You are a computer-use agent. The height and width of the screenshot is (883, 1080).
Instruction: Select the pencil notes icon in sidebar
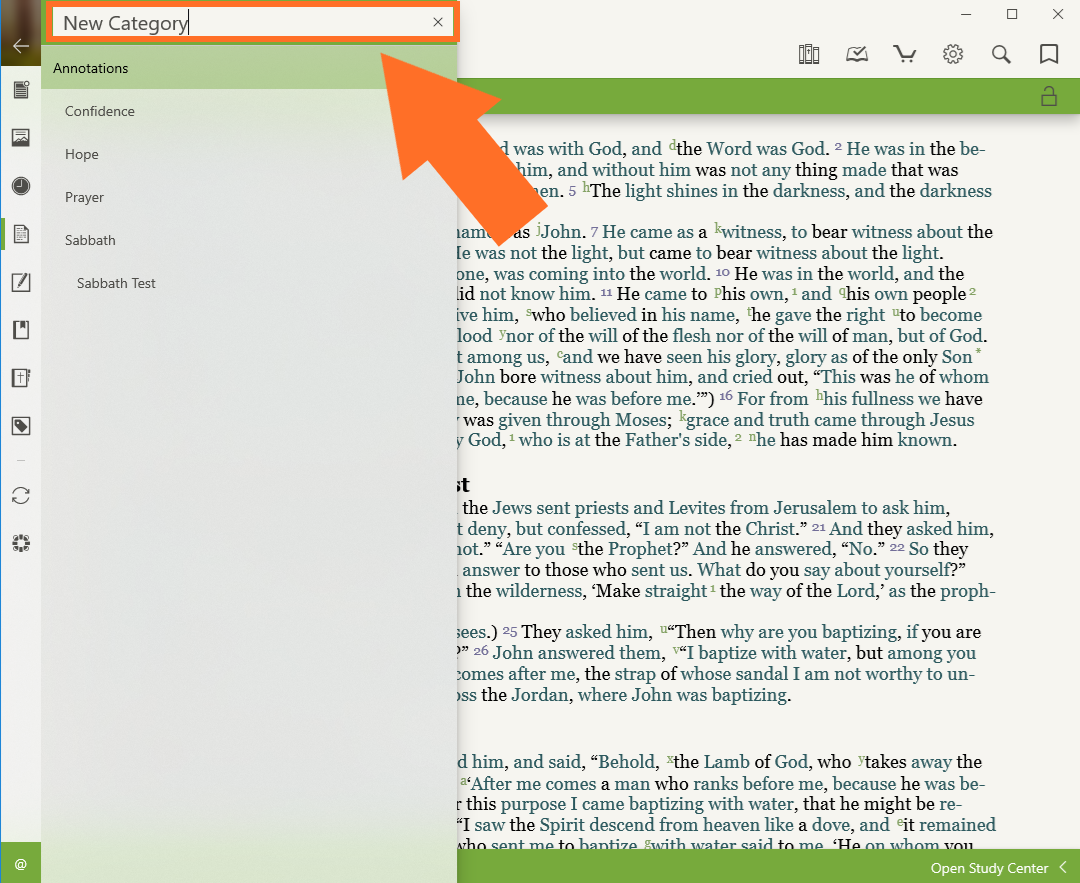[x=21, y=282]
